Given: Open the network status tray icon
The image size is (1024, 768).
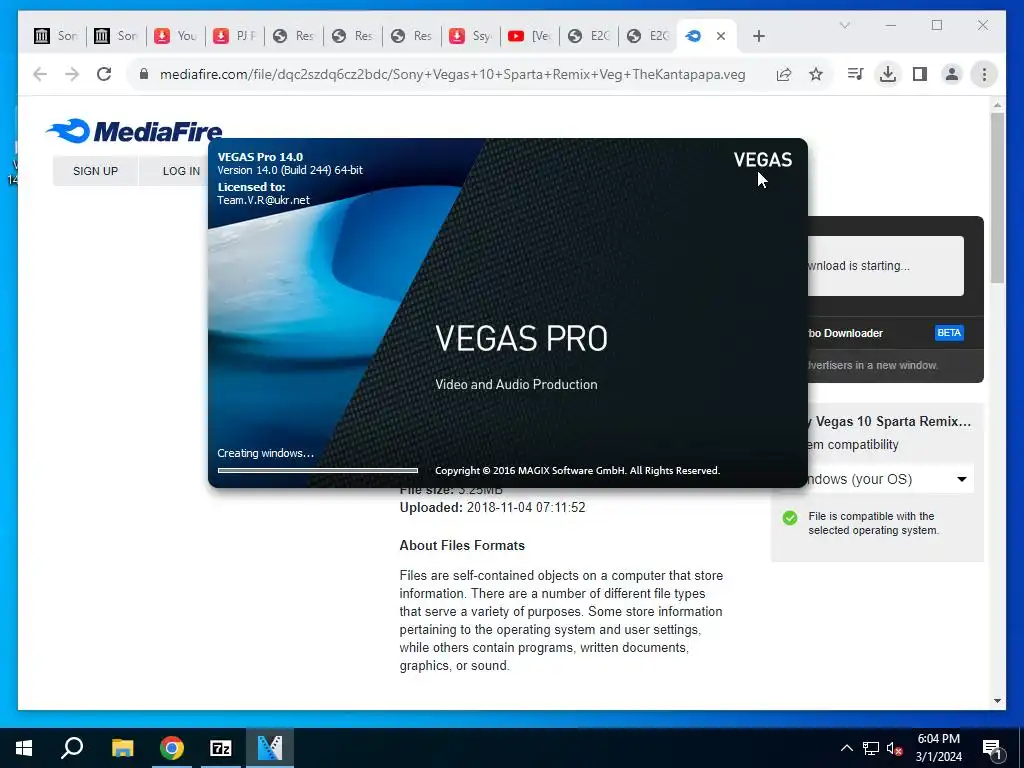Looking at the screenshot, I should [871, 748].
